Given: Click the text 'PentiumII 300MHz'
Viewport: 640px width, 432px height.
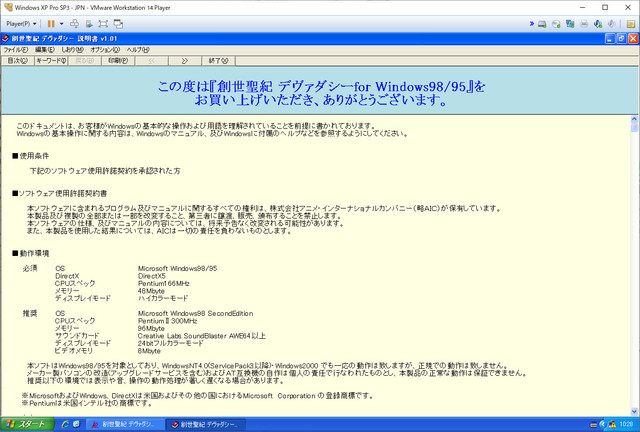Looking at the screenshot, I should tap(167, 321).
